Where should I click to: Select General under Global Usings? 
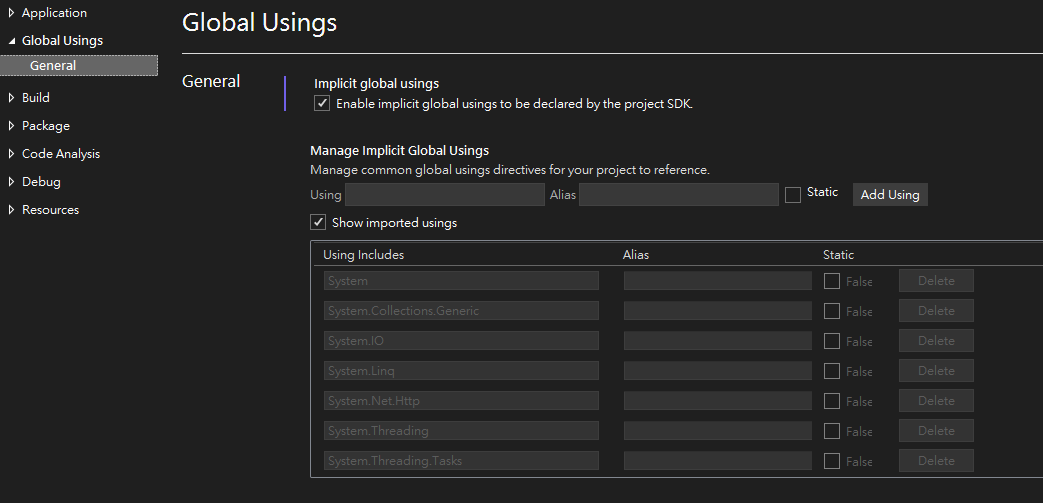click(x=53, y=66)
